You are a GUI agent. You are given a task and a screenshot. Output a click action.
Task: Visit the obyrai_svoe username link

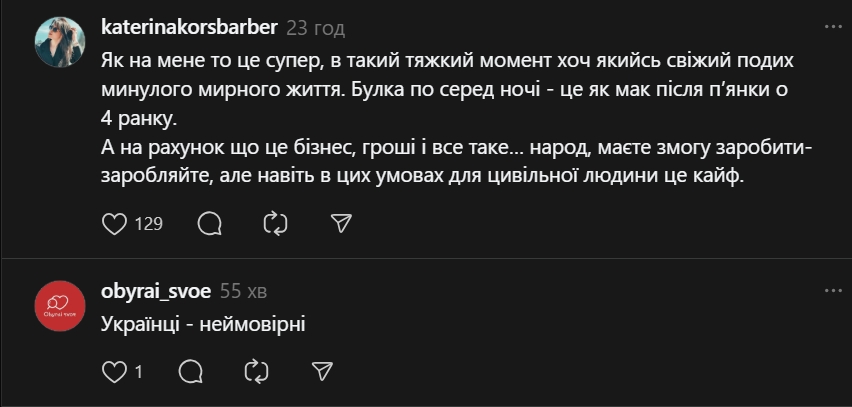pyautogui.click(x=156, y=291)
